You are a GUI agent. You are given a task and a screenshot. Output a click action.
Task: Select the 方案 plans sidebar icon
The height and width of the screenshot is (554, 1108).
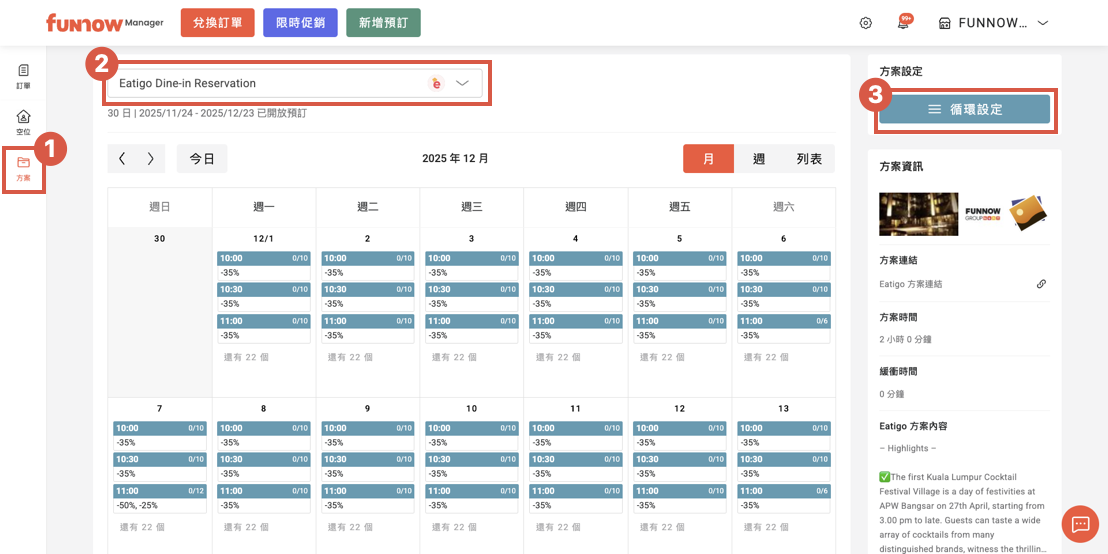tap(23, 168)
